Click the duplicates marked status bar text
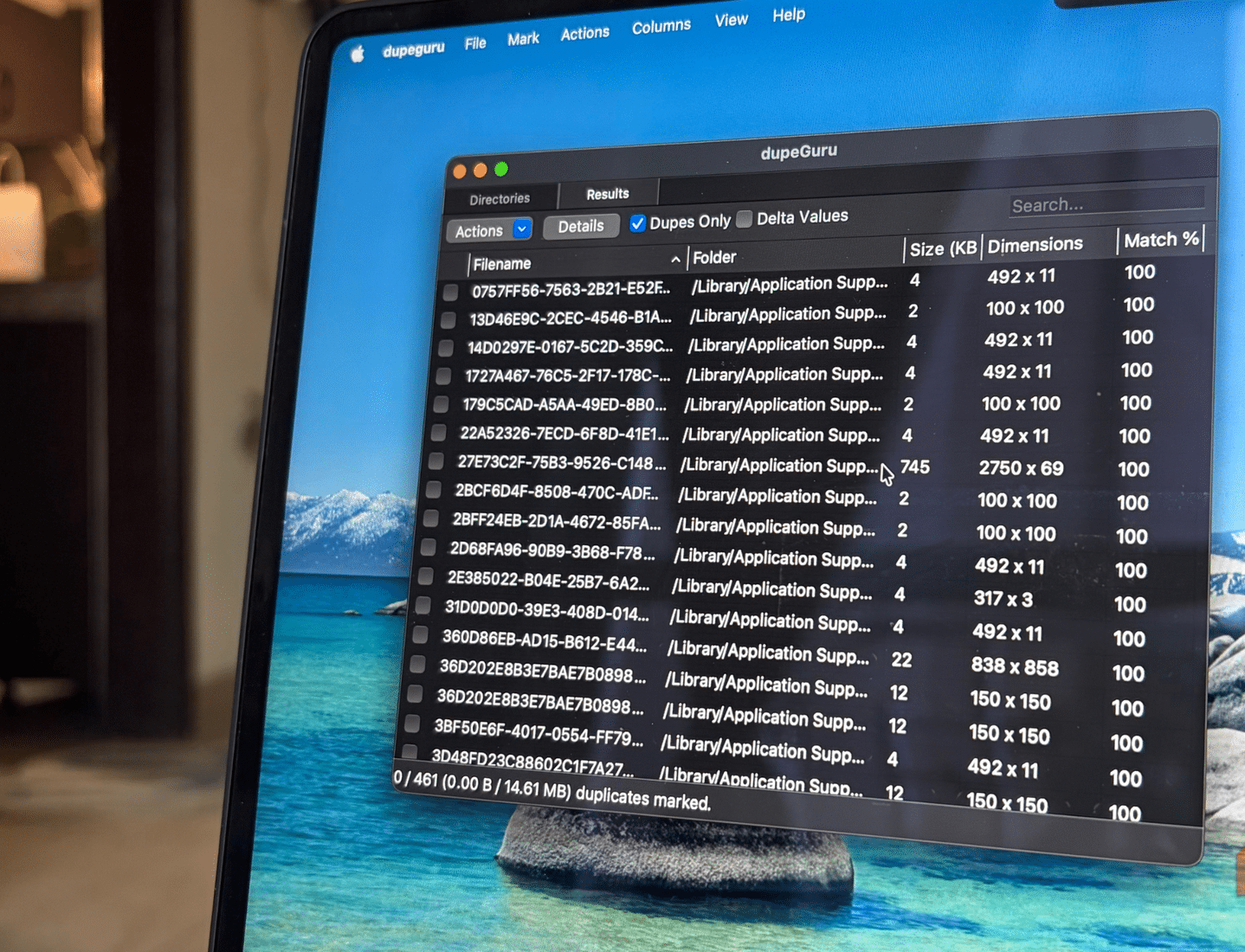This screenshot has width=1245, height=952. point(552,790)
